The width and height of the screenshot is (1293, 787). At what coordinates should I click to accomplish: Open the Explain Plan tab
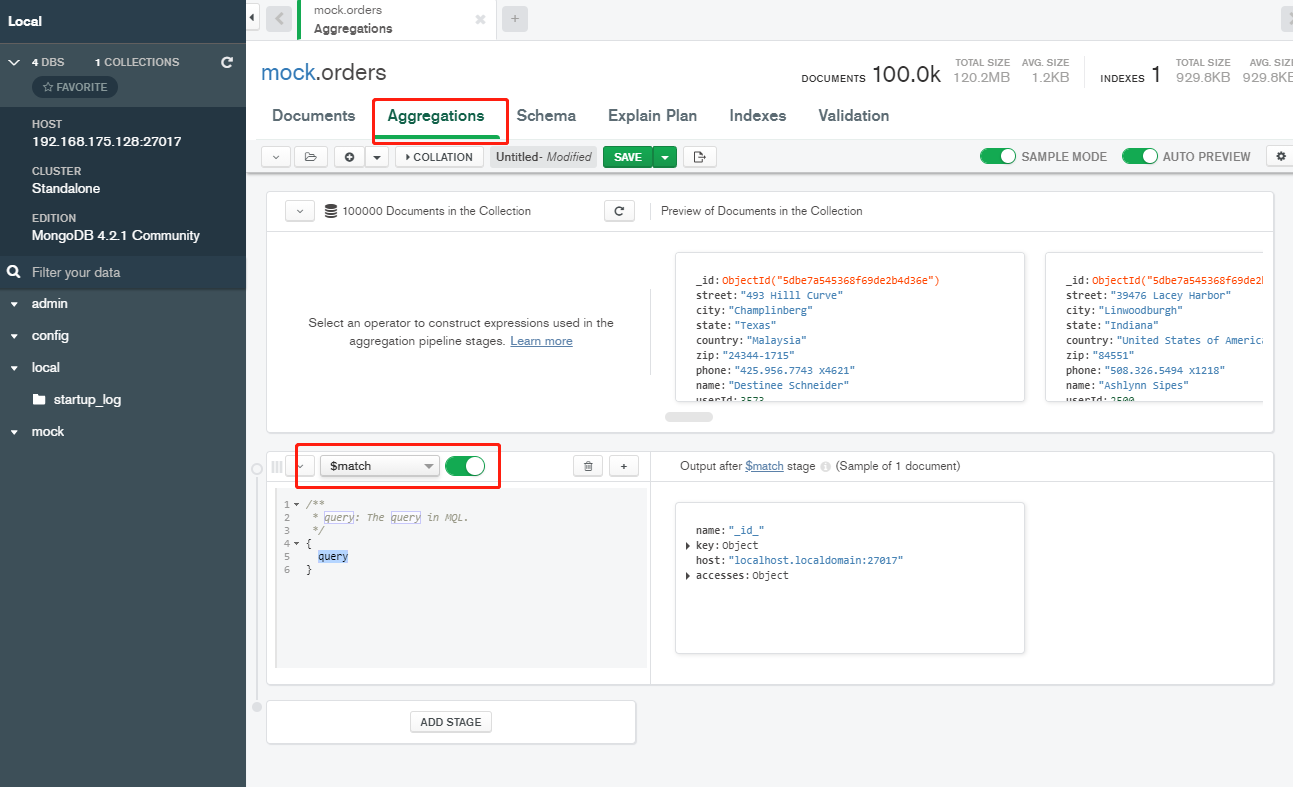click(652, 116)
